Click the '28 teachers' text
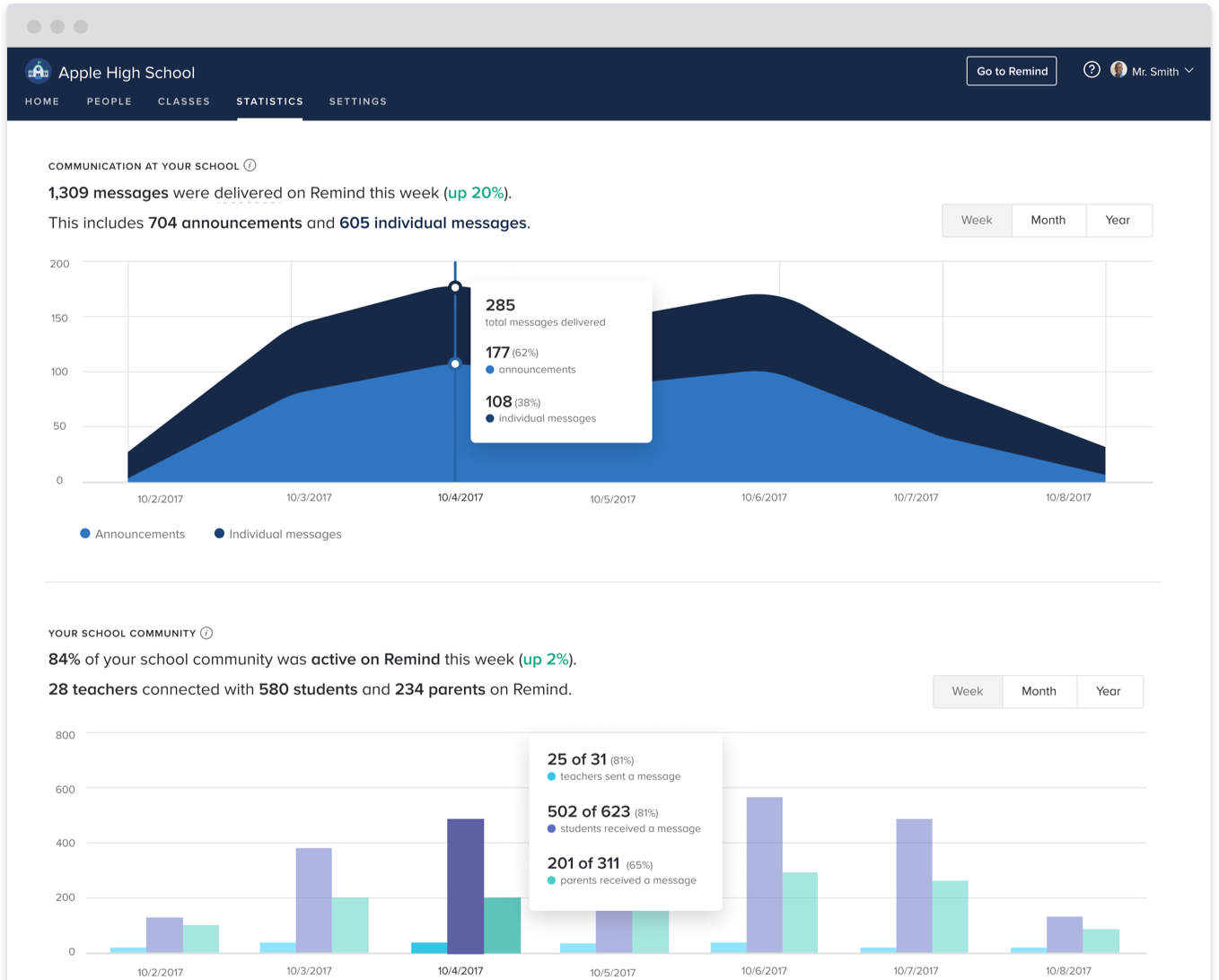 point(93,689)
